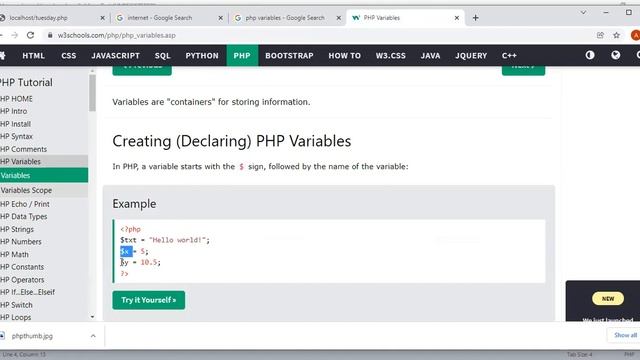Open PHP Data Types in the sidebar
Screen dimensions: 640x360
pyautogui.click(x=44, y=217)
